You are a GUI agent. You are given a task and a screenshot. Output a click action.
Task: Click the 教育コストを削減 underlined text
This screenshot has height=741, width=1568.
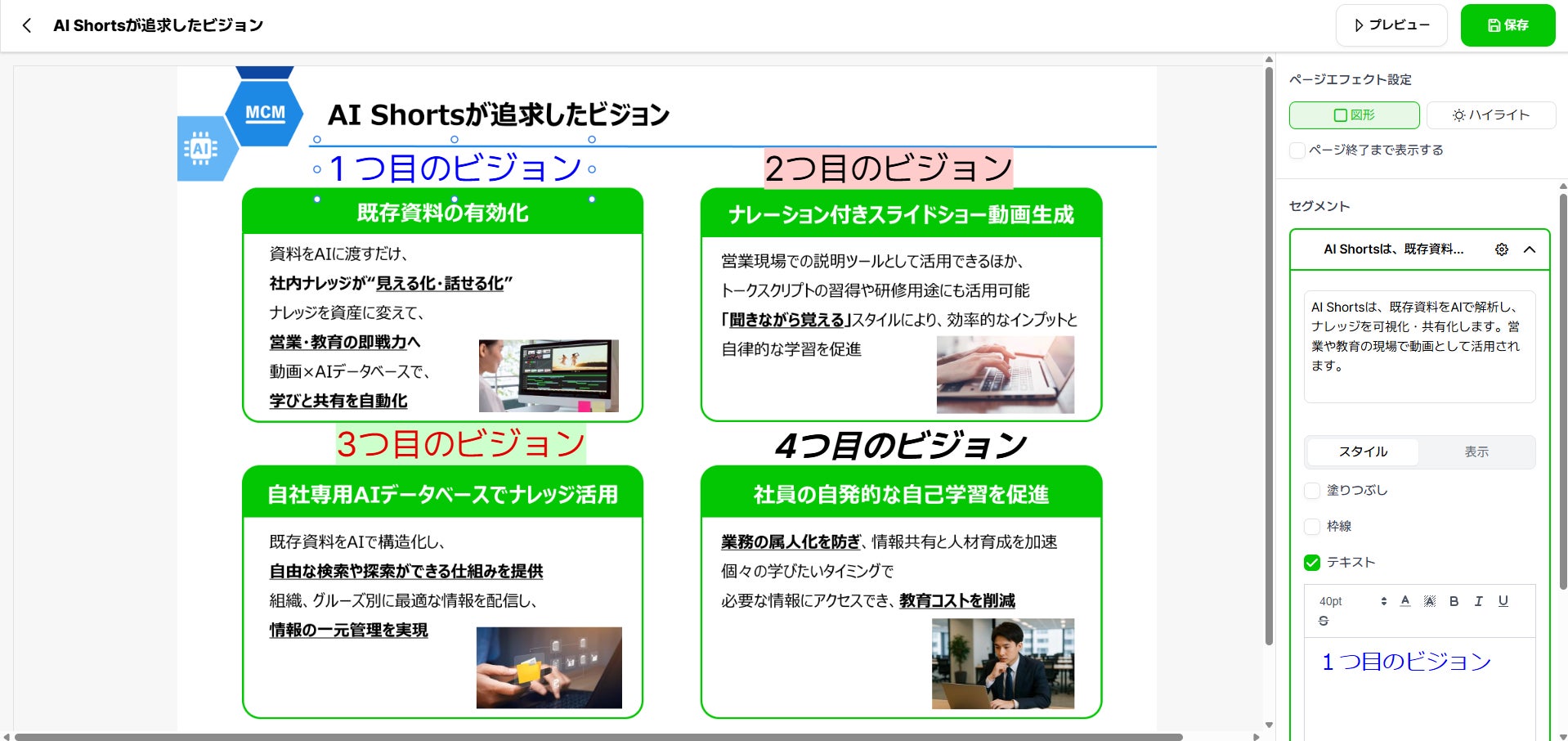tap(957, 600)
